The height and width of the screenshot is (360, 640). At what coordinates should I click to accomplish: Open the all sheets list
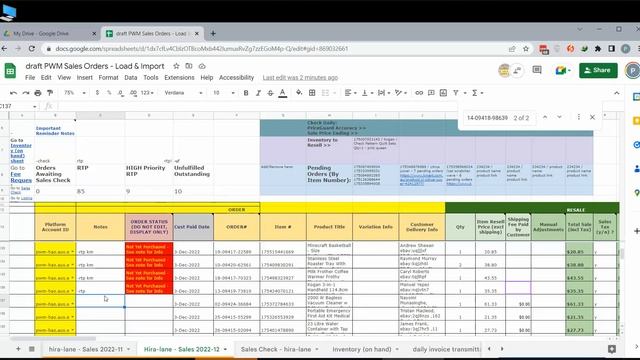[31, 349]
